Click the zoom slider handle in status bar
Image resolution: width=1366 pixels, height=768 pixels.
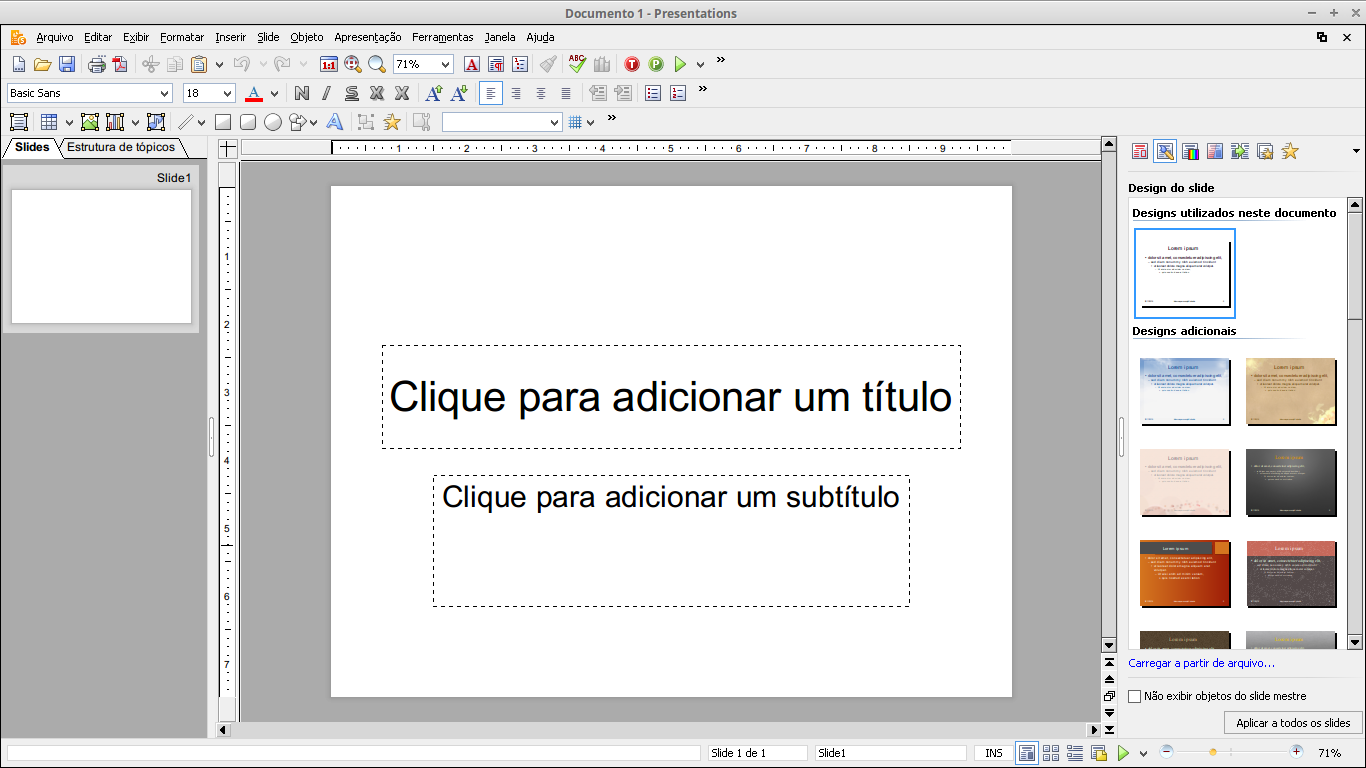point(1213,752)
